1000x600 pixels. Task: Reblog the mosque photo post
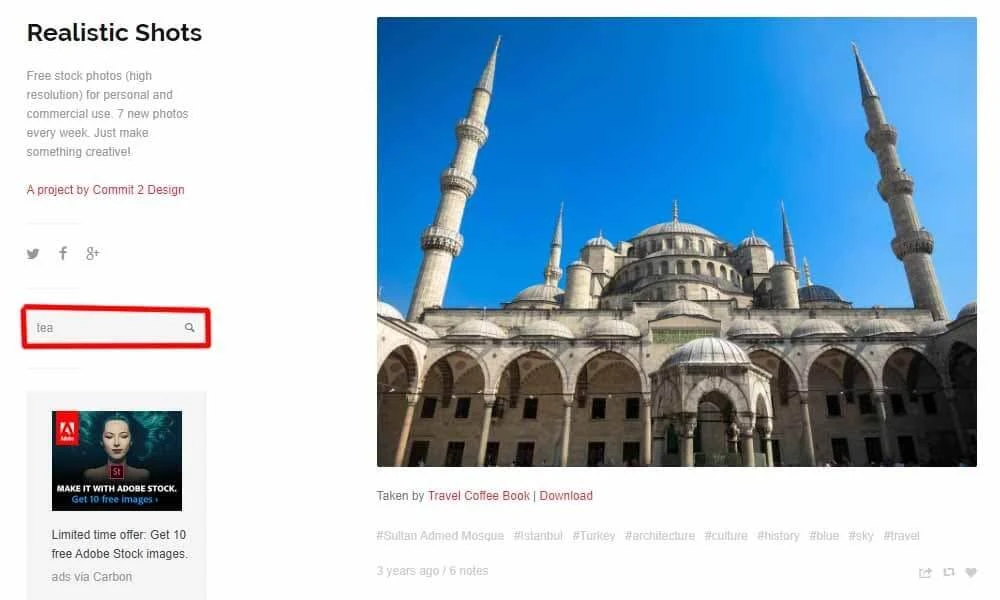pos(949,572)
